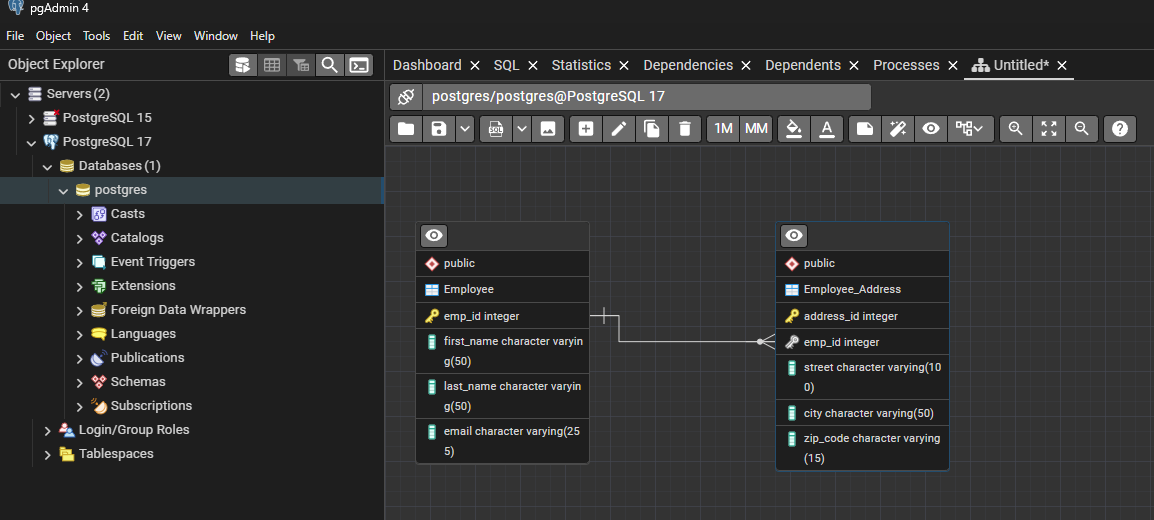The height and width of the screenshot is (520, 1154).
Task: Open the fill color picker
Action: [x=793, y=129]
